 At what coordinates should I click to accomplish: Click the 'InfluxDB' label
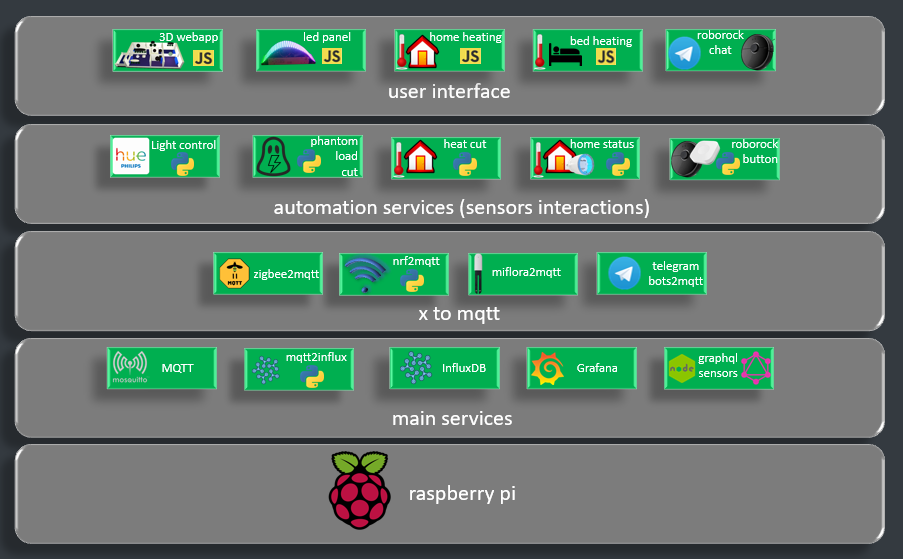pos(464,368)
